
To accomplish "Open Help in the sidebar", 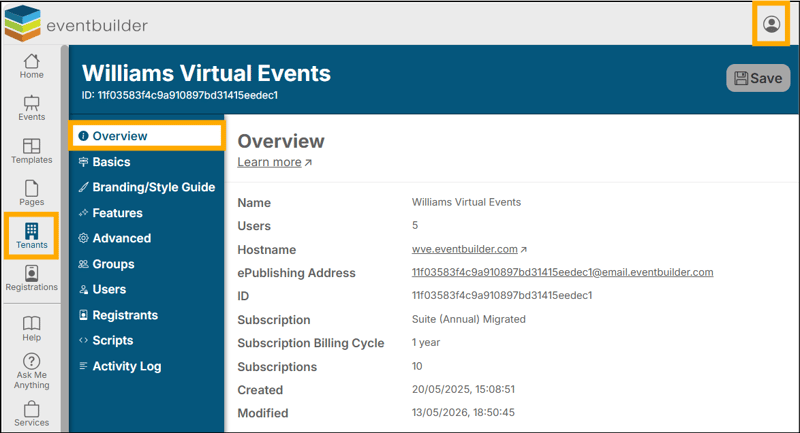I will (x=32, y=329).
